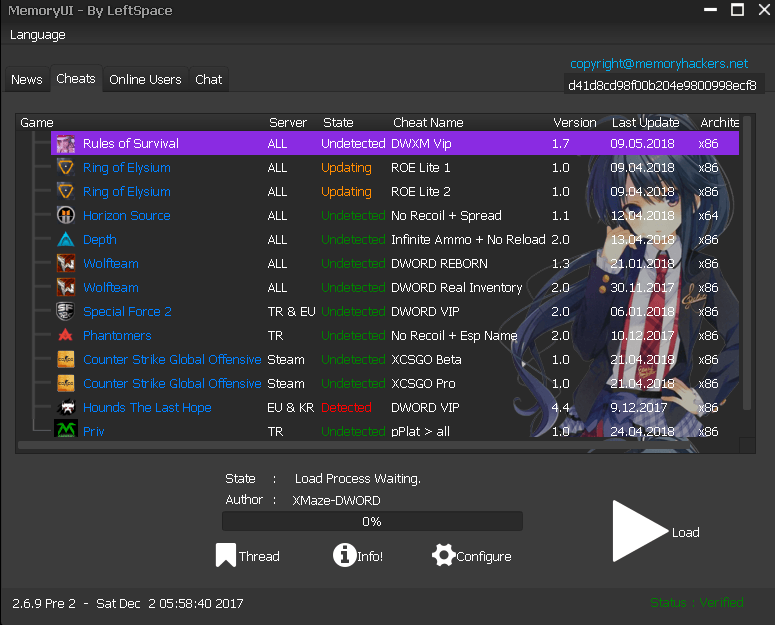
Task: Click the Rules of Survival game icon
Action: [x=66, y=144]
